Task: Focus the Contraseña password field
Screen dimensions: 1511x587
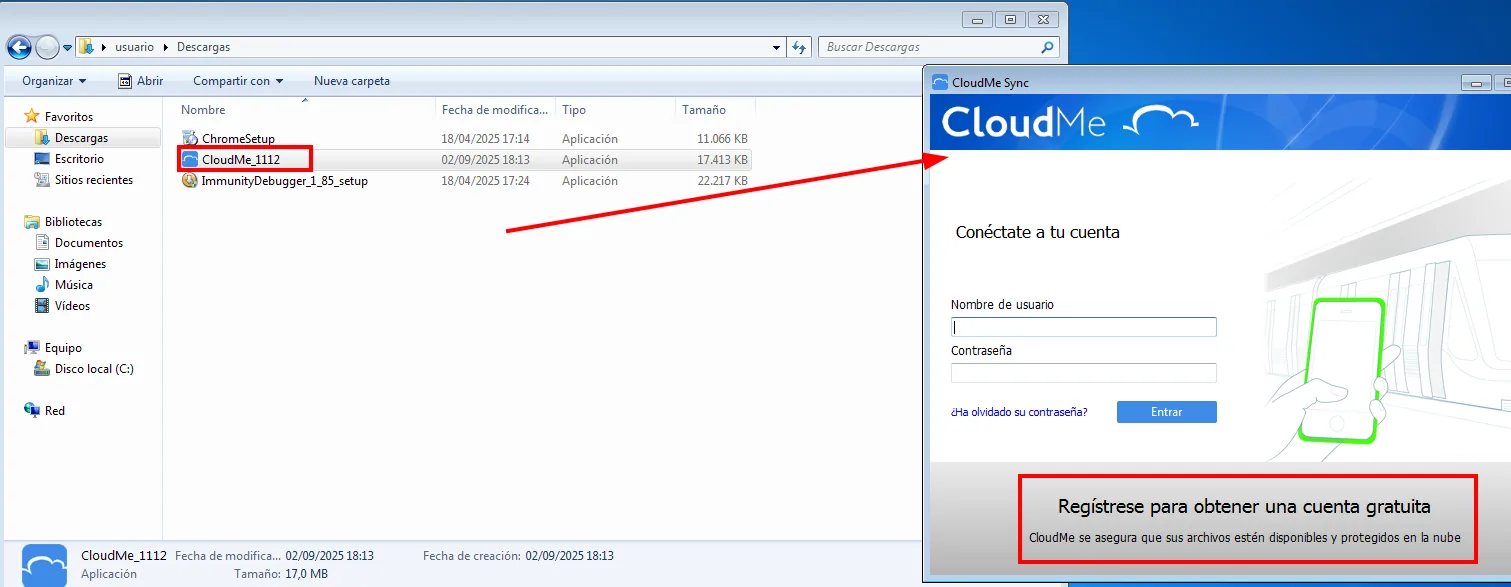Action: click(1084, 373)
